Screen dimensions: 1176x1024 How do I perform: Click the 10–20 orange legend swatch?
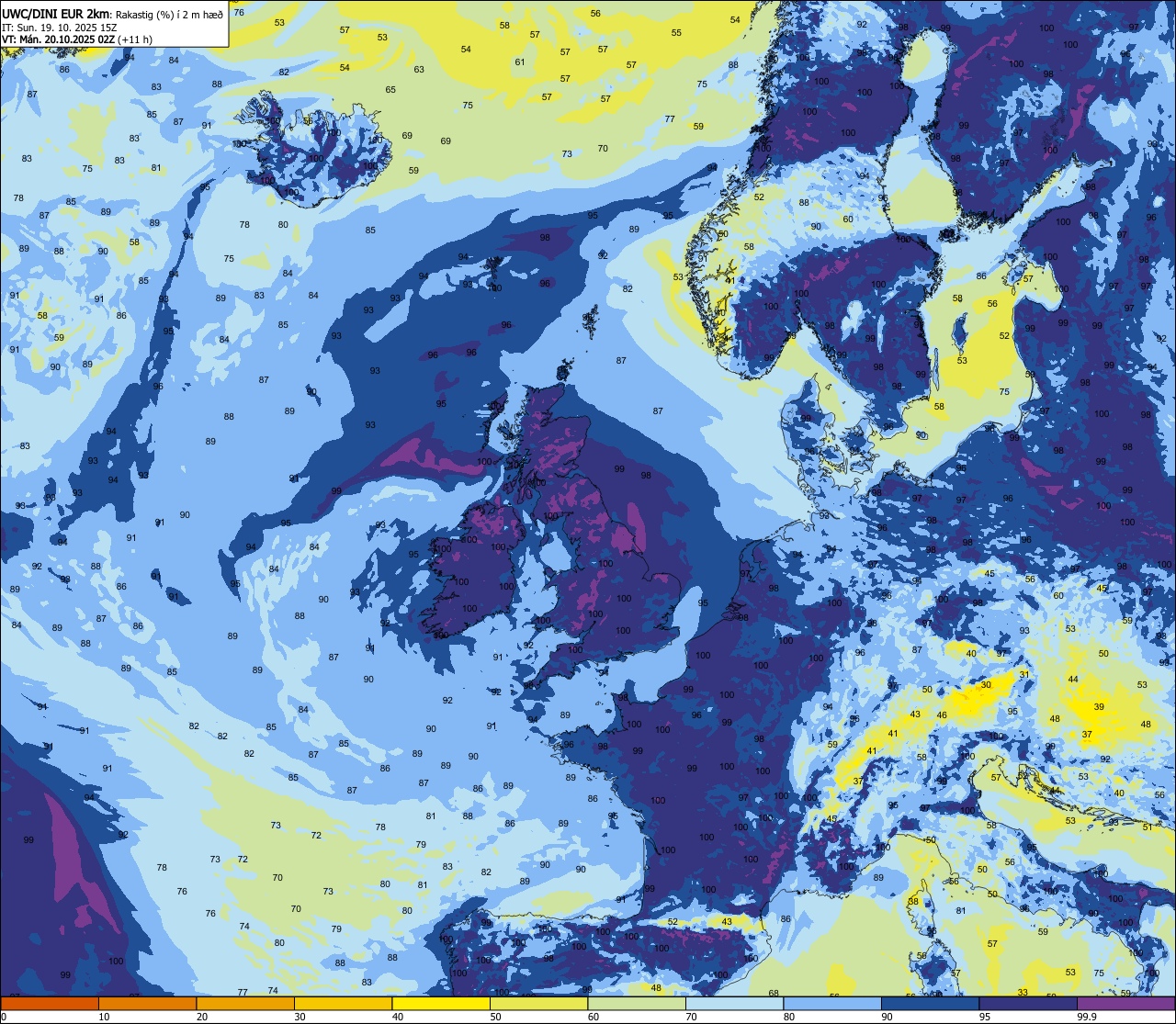[x=147, y=1003]
